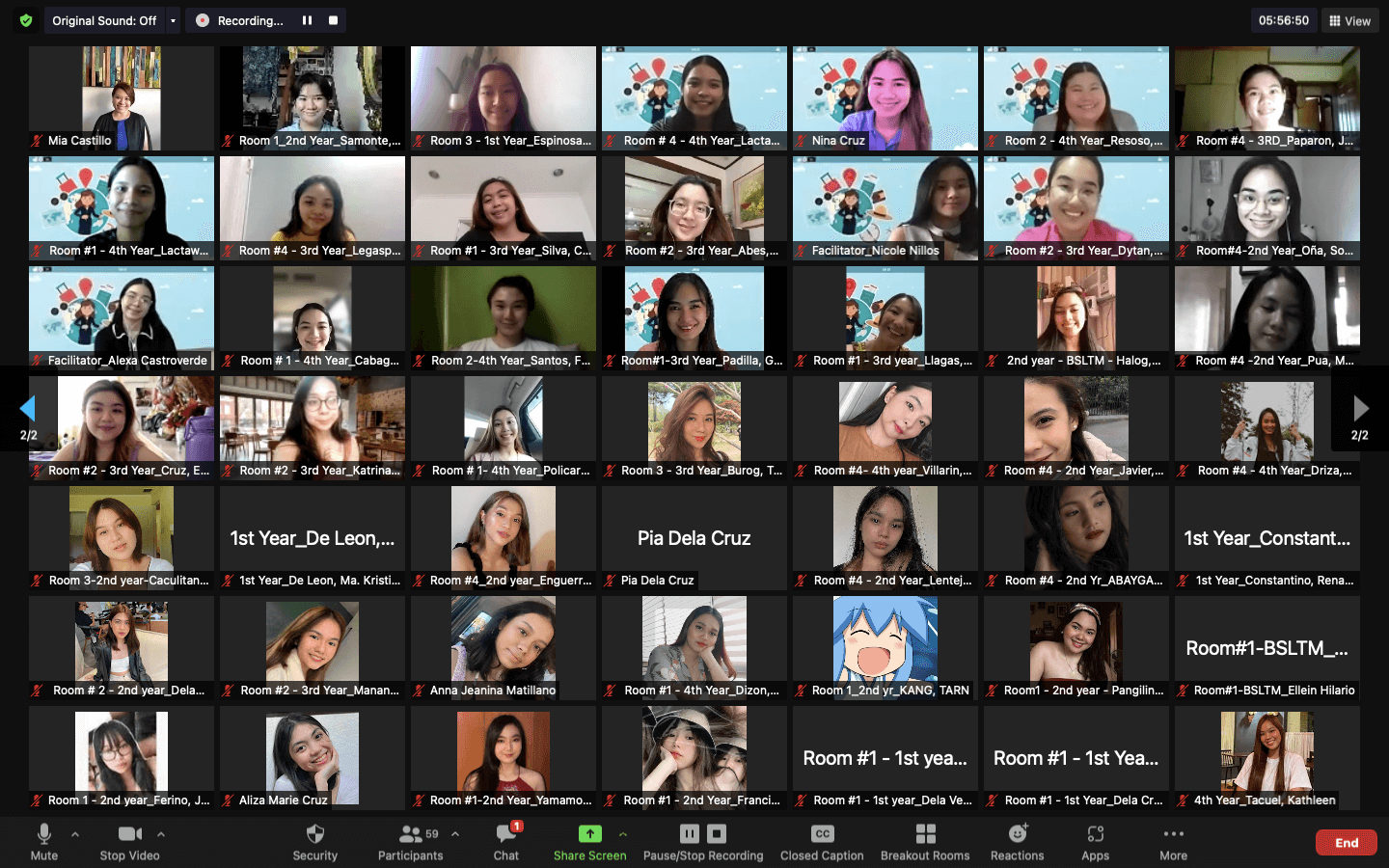Viewport: 1389px width, 868px height.
Task: Click the red End meeting button
Action: pos(1347,843)
